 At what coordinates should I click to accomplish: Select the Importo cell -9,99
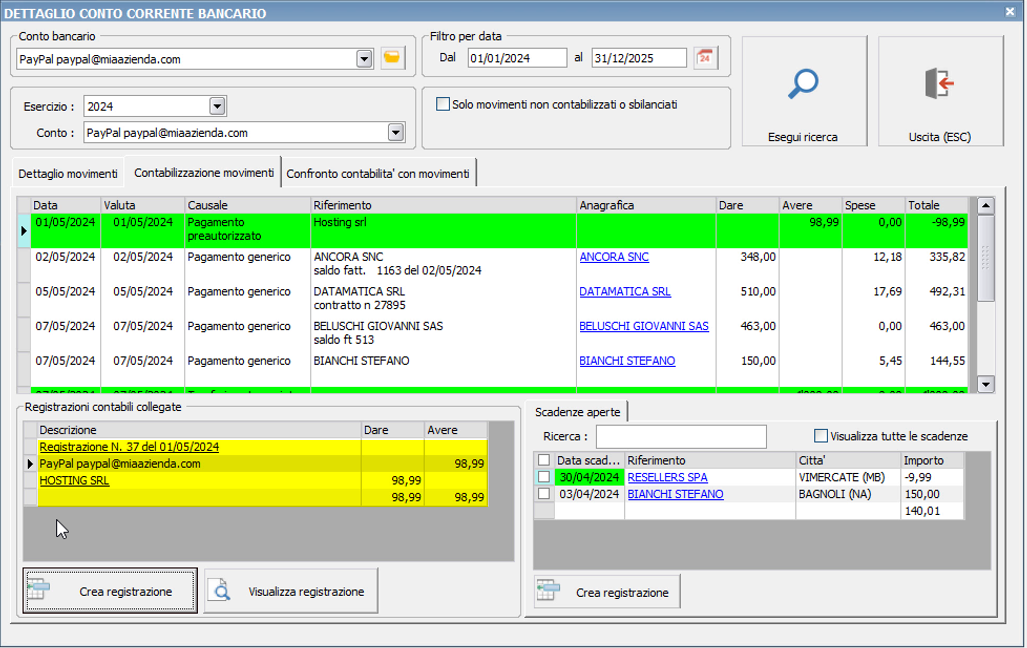point(932,477)
